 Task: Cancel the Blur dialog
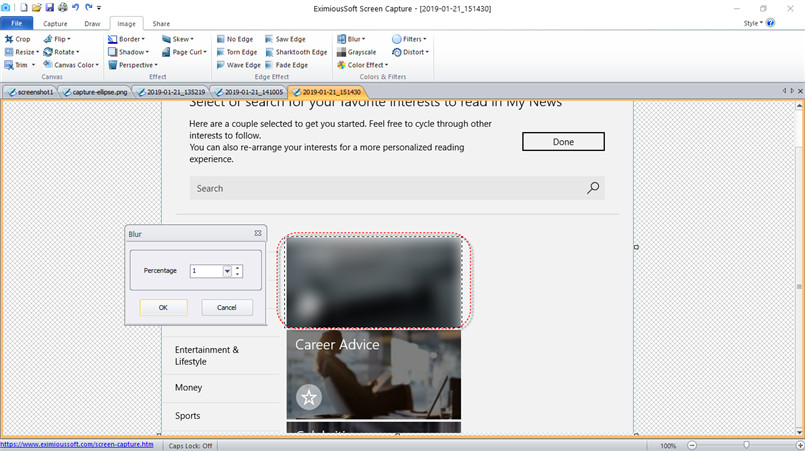pos(226,307)
